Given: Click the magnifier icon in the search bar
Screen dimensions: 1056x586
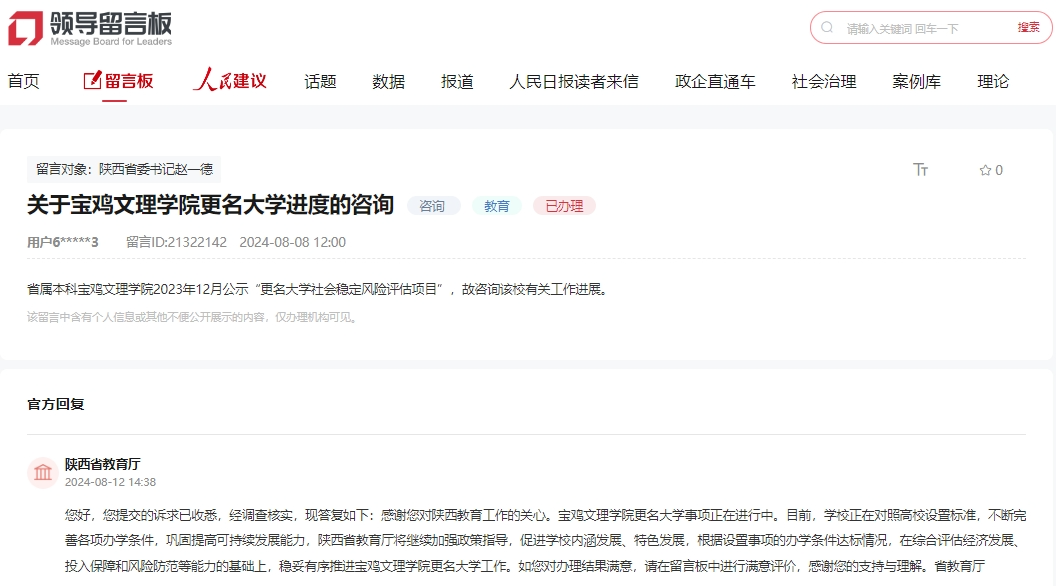Looking at the screenshot, I should coord(826,28).
